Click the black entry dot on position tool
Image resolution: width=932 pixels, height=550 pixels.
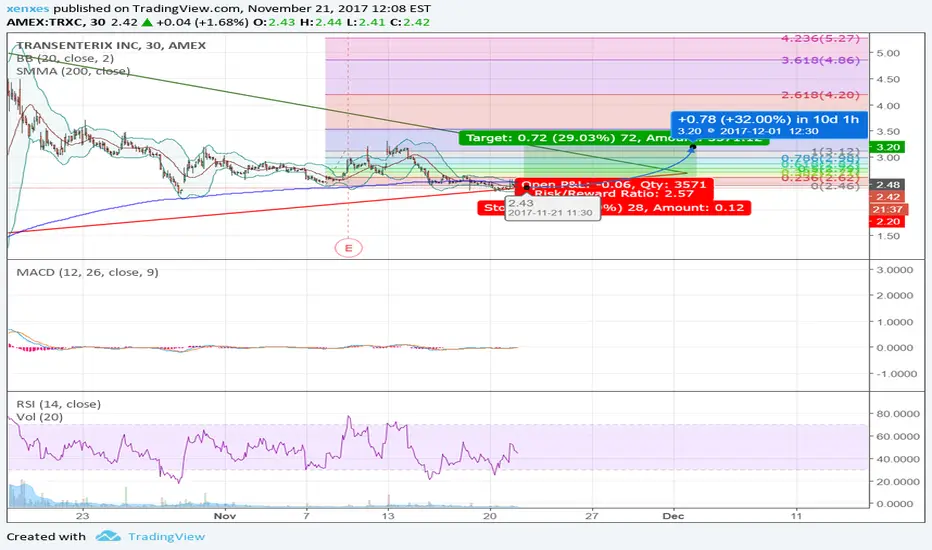pyautogui.click(x=527, y=188)
